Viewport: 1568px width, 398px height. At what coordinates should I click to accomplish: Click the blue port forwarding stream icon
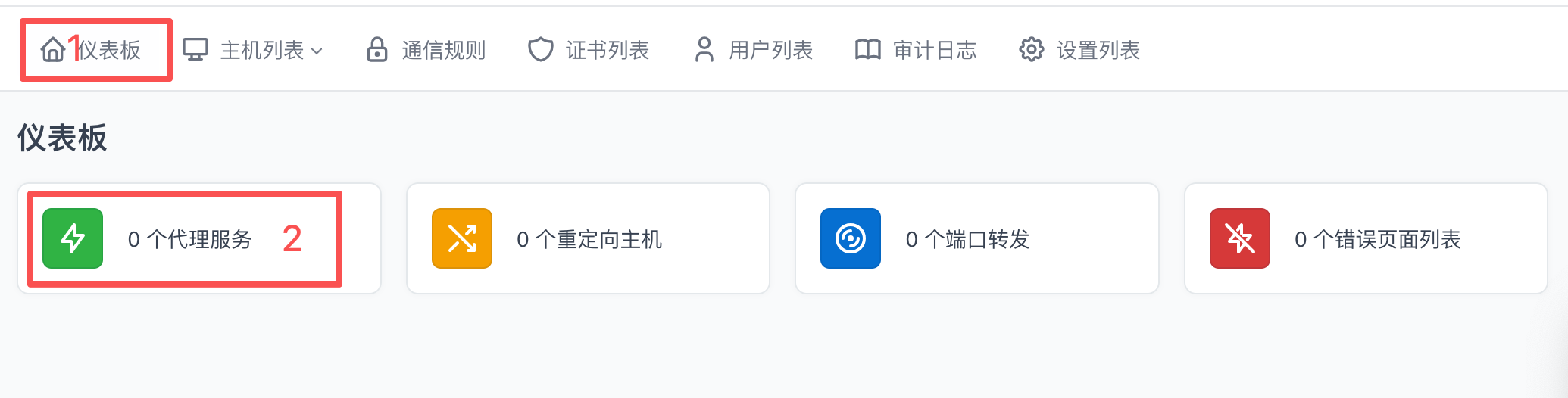(851, 238)
